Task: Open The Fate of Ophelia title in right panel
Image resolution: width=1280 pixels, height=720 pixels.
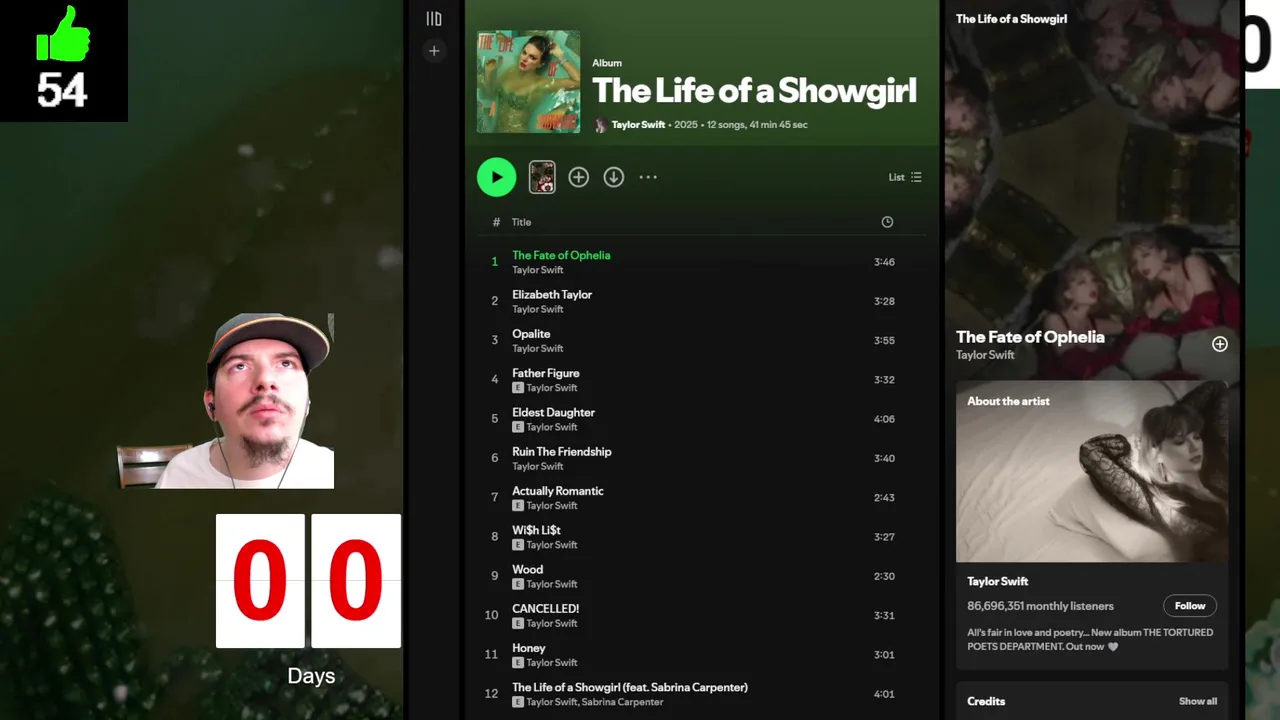Action: pos(1030,337)
